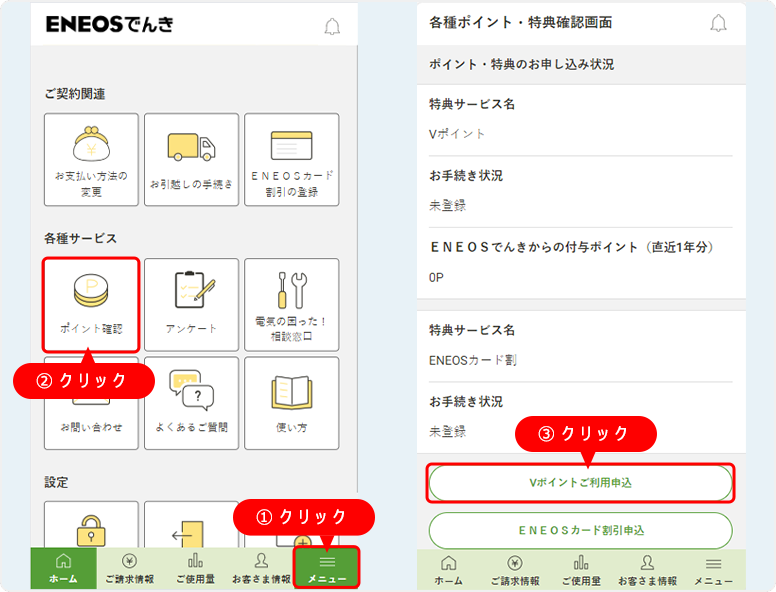This screenshot has width=776, height=592.
Task: Click ENEOSでんきからの付与ポイント label
Action: click(x=572, y=247)
